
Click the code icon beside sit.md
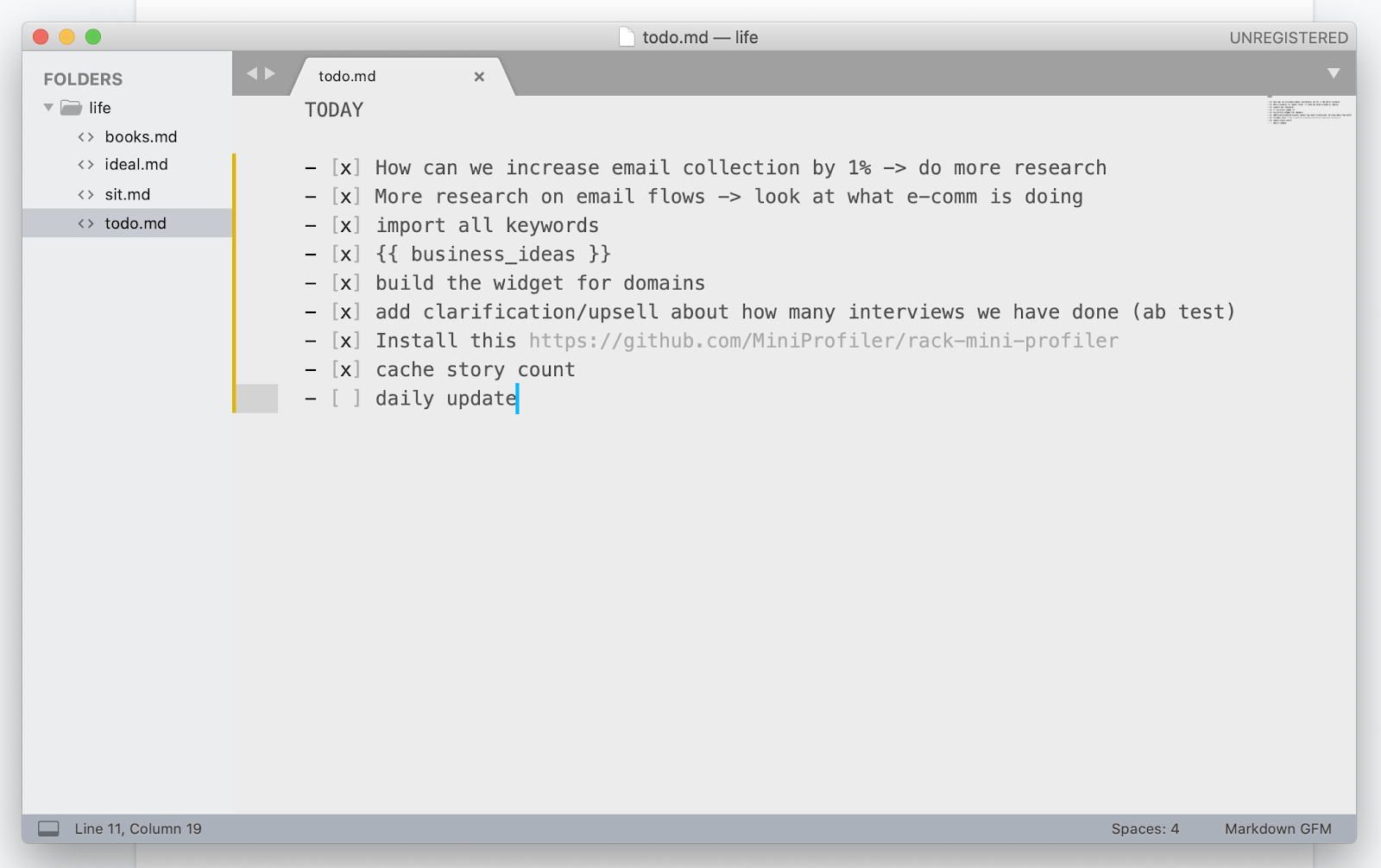click(85, 195)
